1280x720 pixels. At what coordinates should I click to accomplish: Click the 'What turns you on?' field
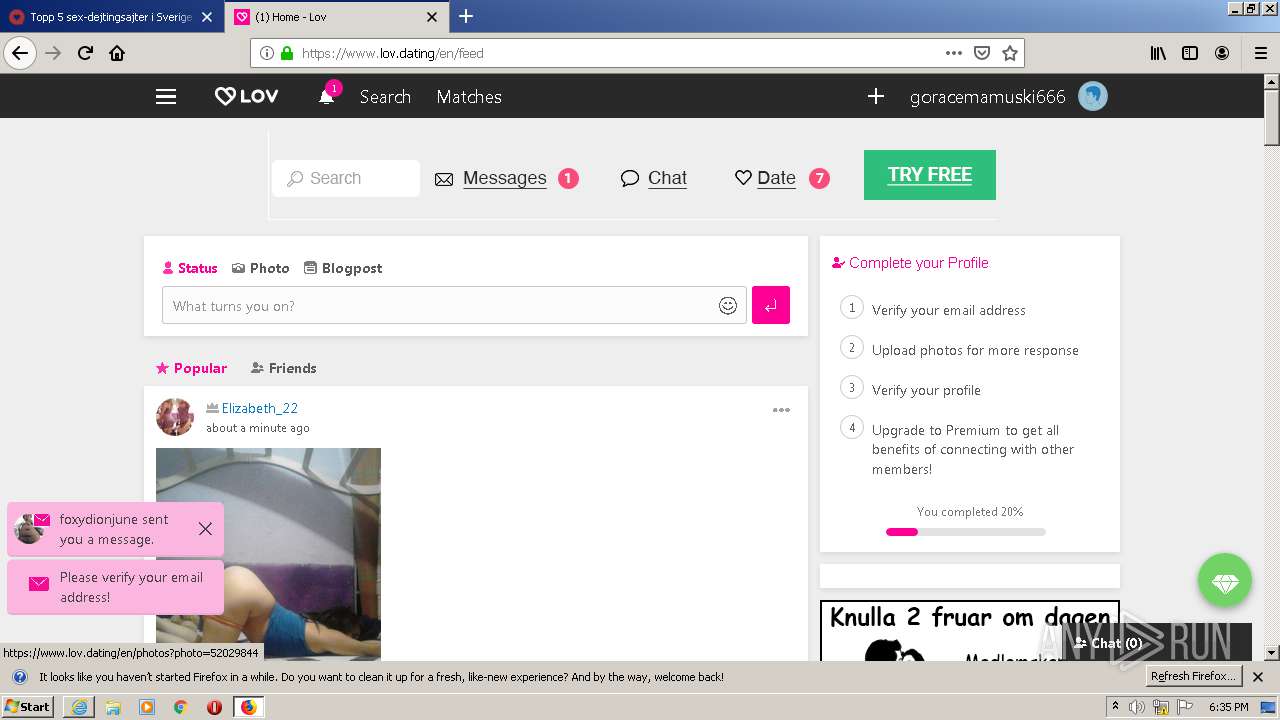(x=454, y=305)
